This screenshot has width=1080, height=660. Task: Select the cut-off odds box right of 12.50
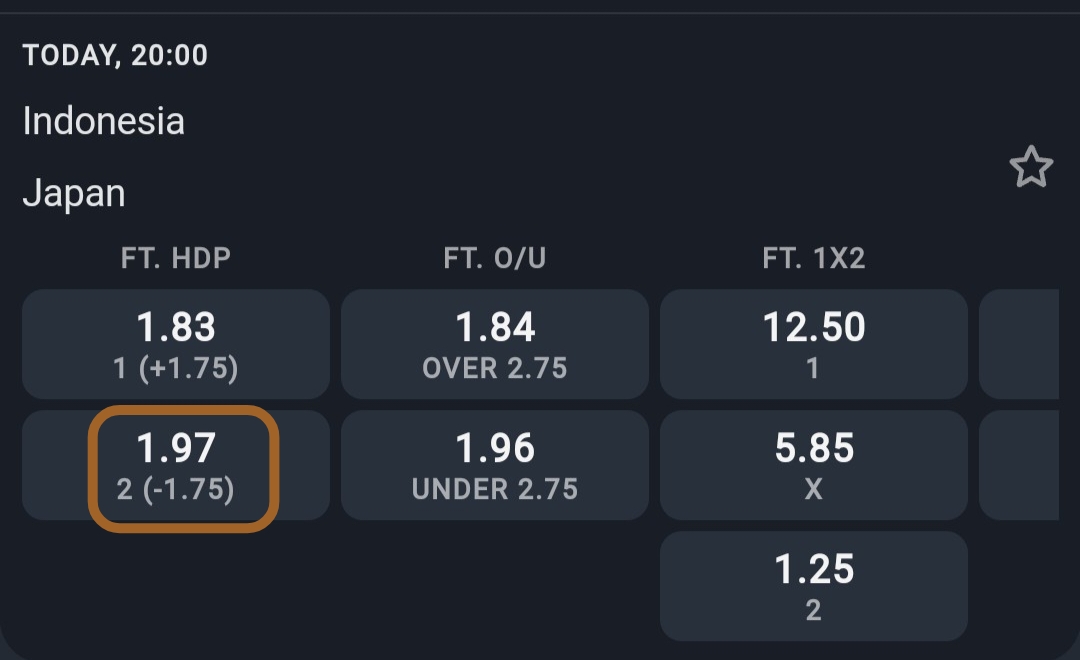coord(1019,344)
